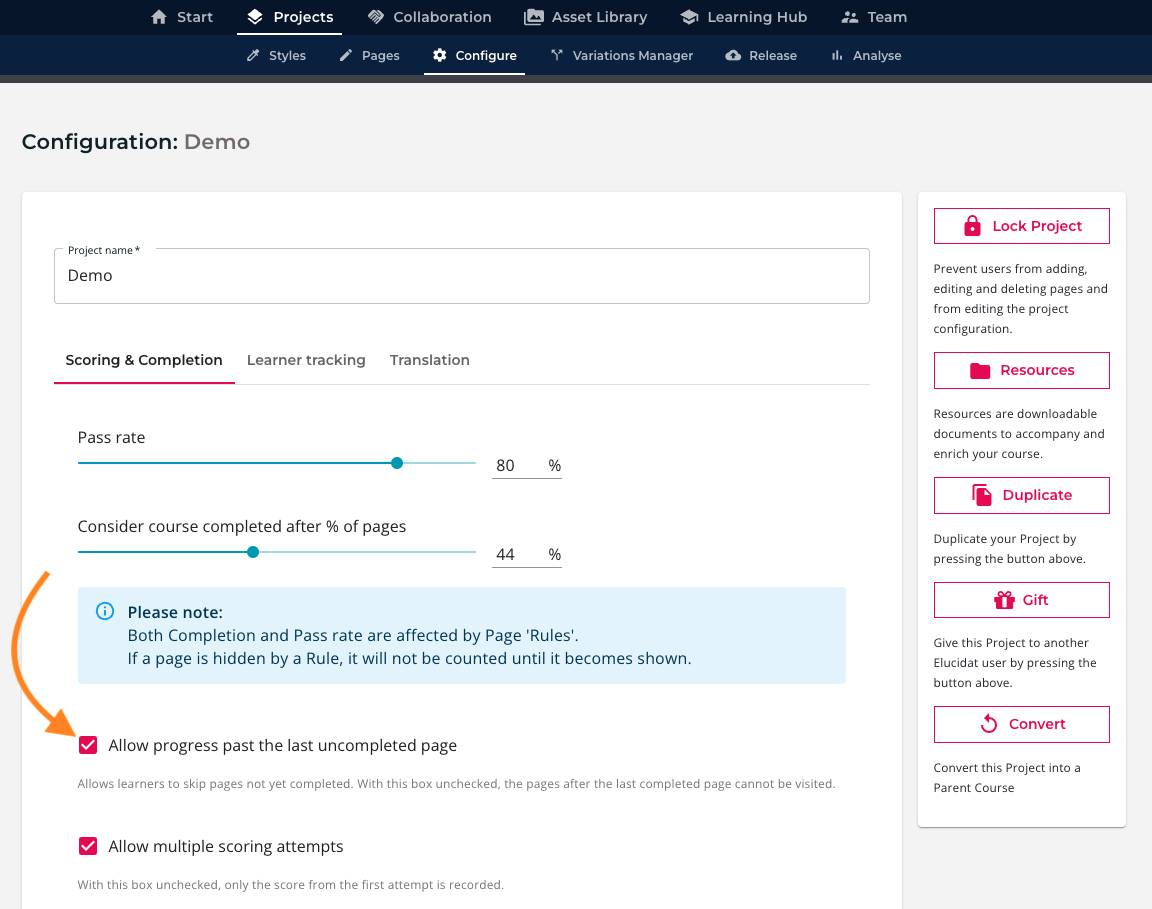Click the Team people icon

850,17
